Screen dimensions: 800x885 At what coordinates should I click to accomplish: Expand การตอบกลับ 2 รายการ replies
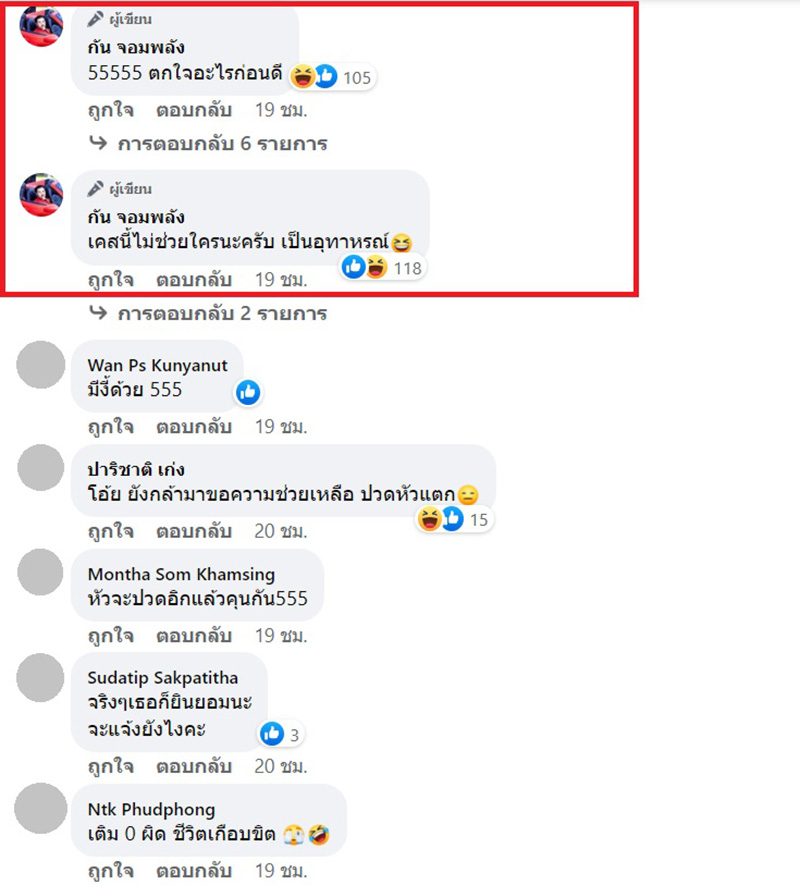pyautogui.click(x=222, y=313)
